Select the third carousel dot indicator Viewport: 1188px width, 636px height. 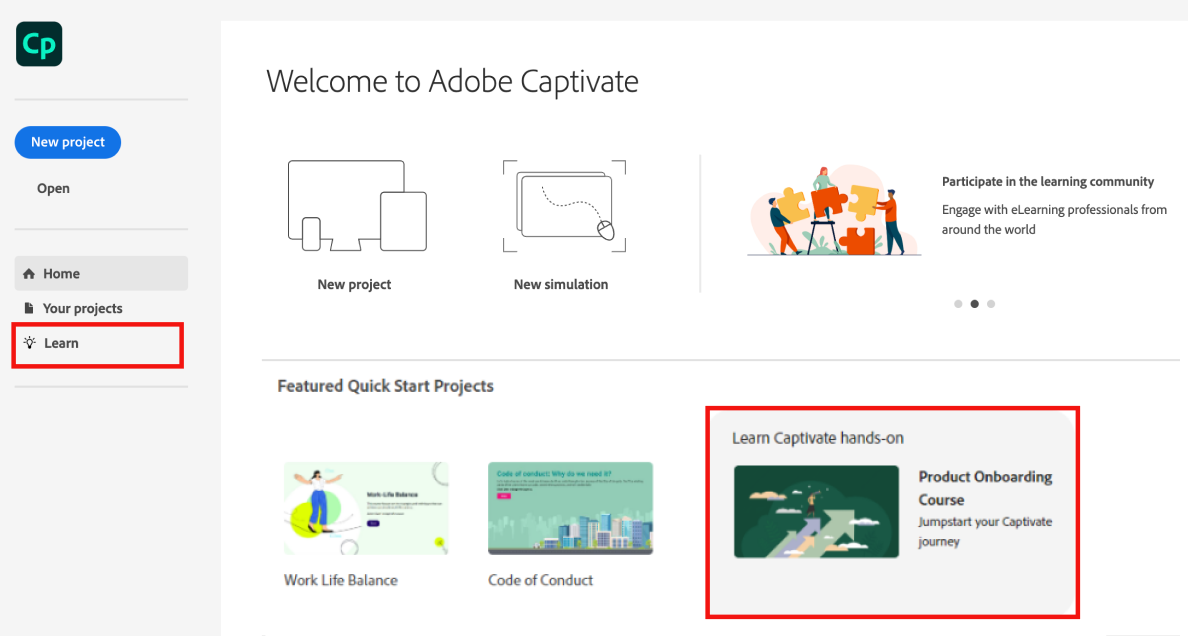coord(991,304)
